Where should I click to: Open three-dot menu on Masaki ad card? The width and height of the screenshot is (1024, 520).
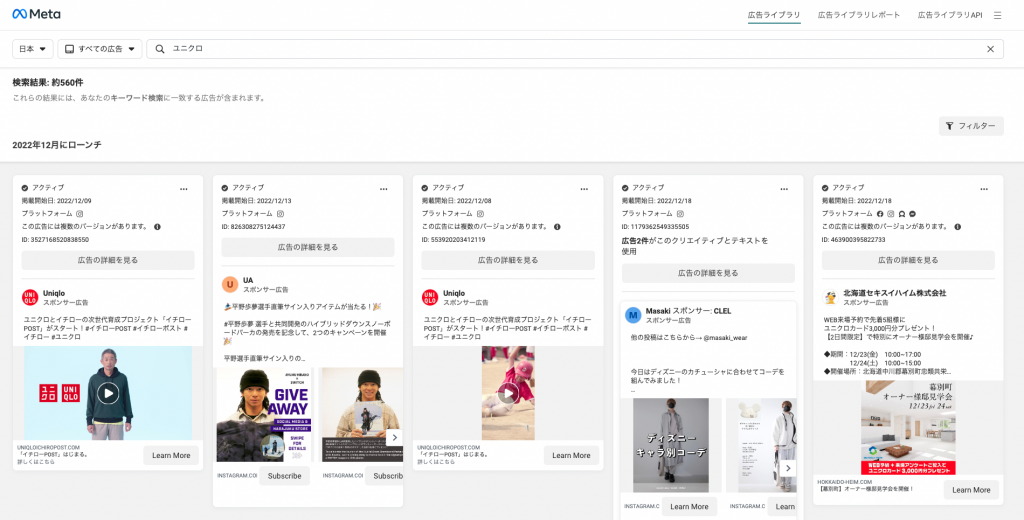coord(784,189)
